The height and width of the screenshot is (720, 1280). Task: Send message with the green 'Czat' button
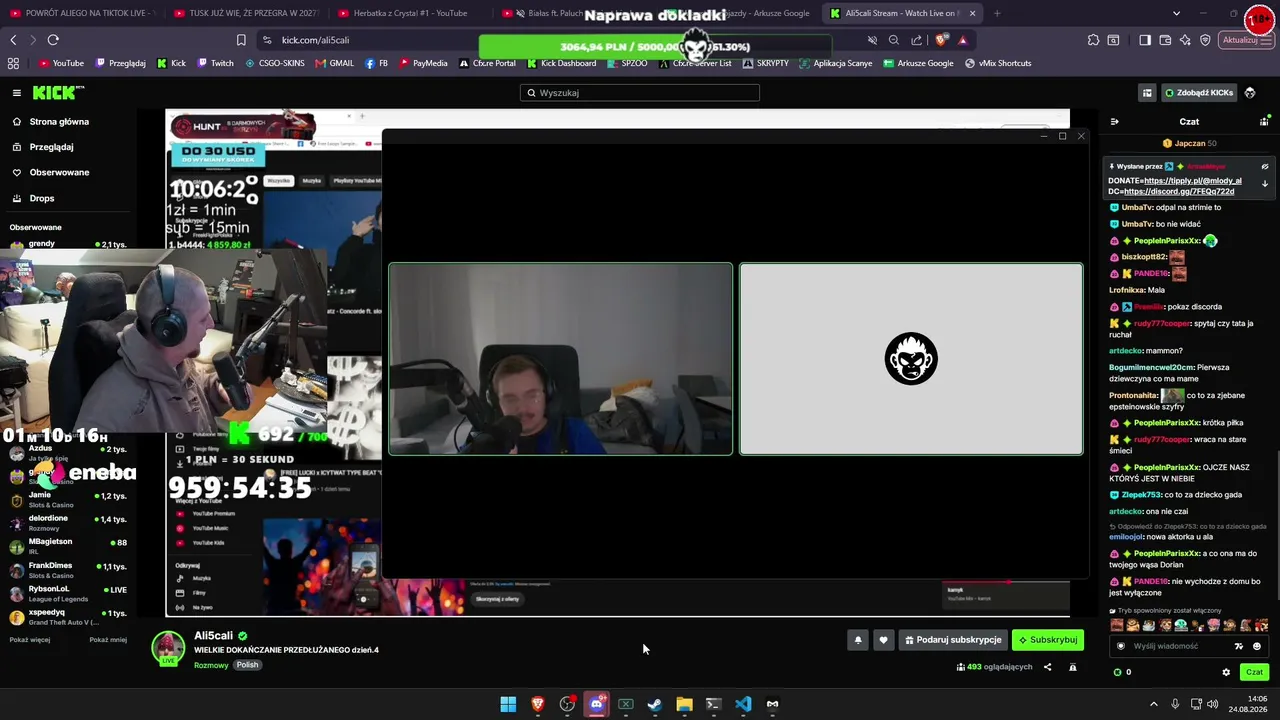click(1254, 672)
